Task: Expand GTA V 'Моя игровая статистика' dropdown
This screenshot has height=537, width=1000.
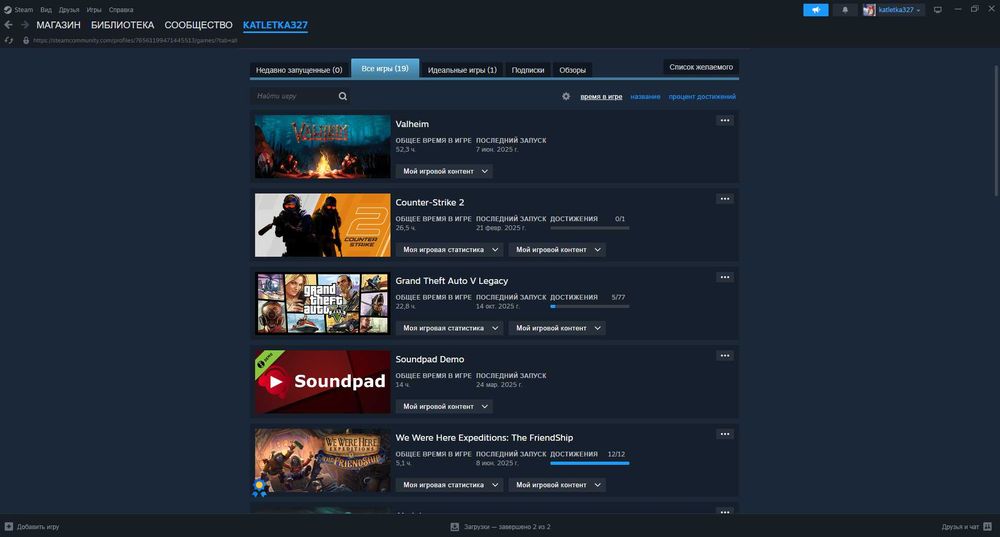Action: click(x=449, y=328)
